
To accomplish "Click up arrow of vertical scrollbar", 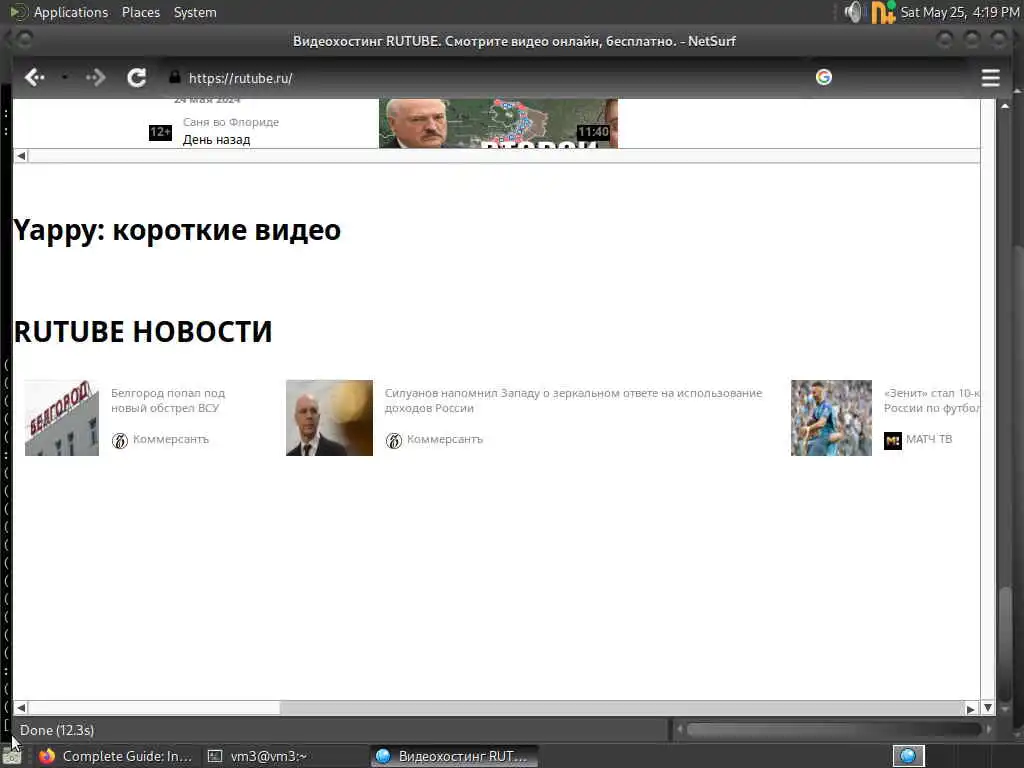I will 1005,106.
